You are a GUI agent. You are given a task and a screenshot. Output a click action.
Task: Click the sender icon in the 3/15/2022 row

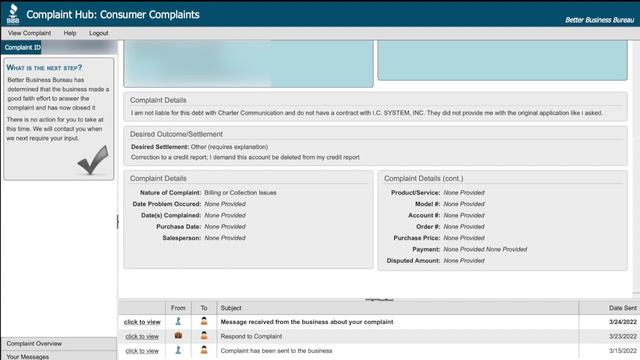coord(178,350)
